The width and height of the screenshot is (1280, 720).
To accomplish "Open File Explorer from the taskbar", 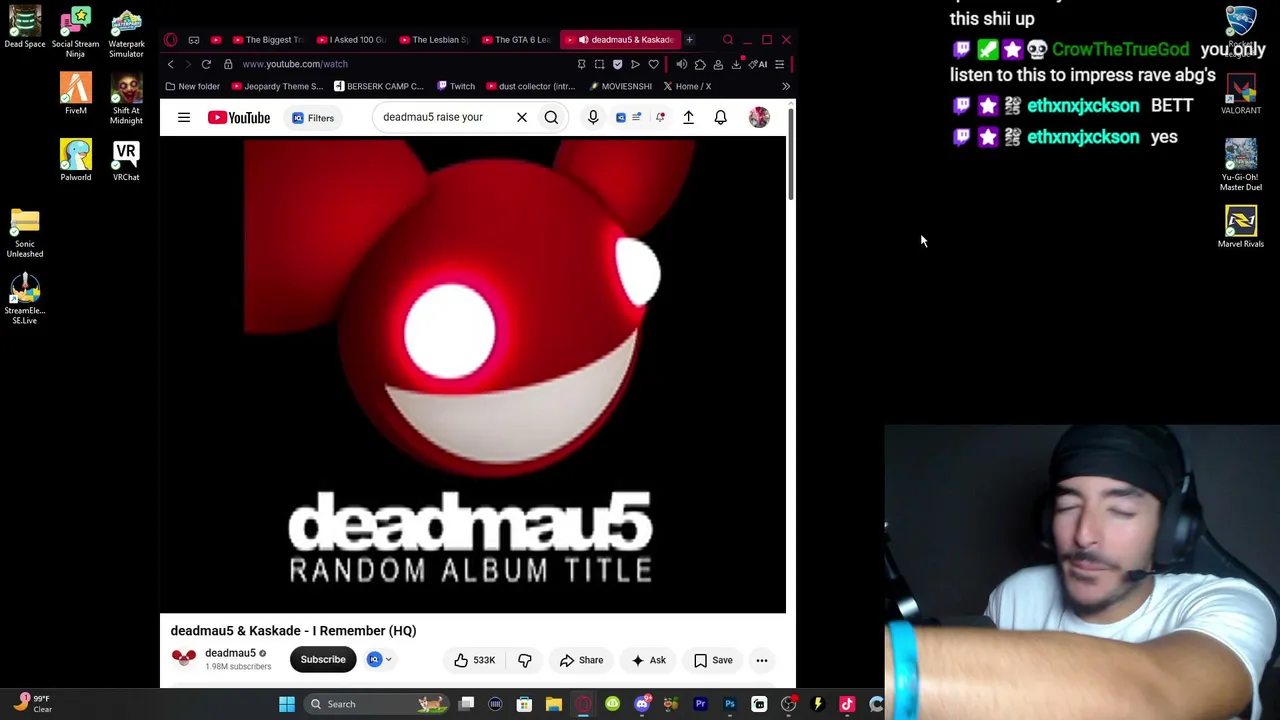I will click(553, 704).
